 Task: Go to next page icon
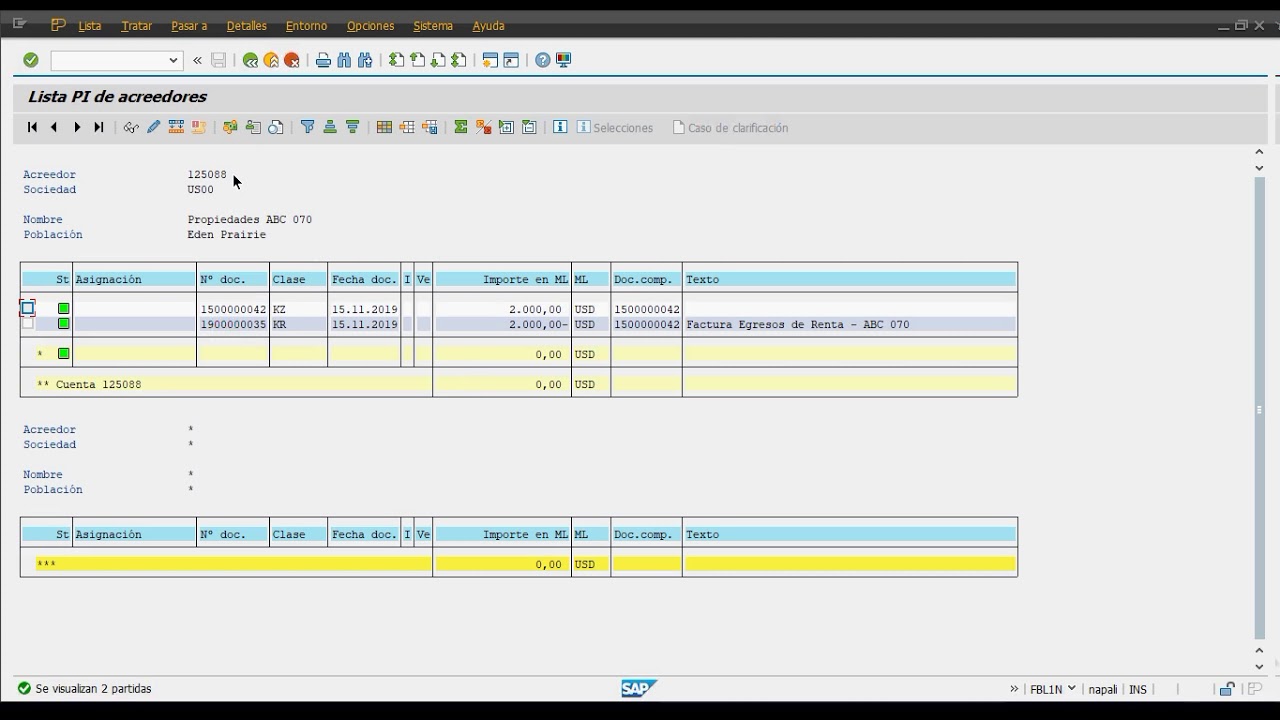coord(438,60)
